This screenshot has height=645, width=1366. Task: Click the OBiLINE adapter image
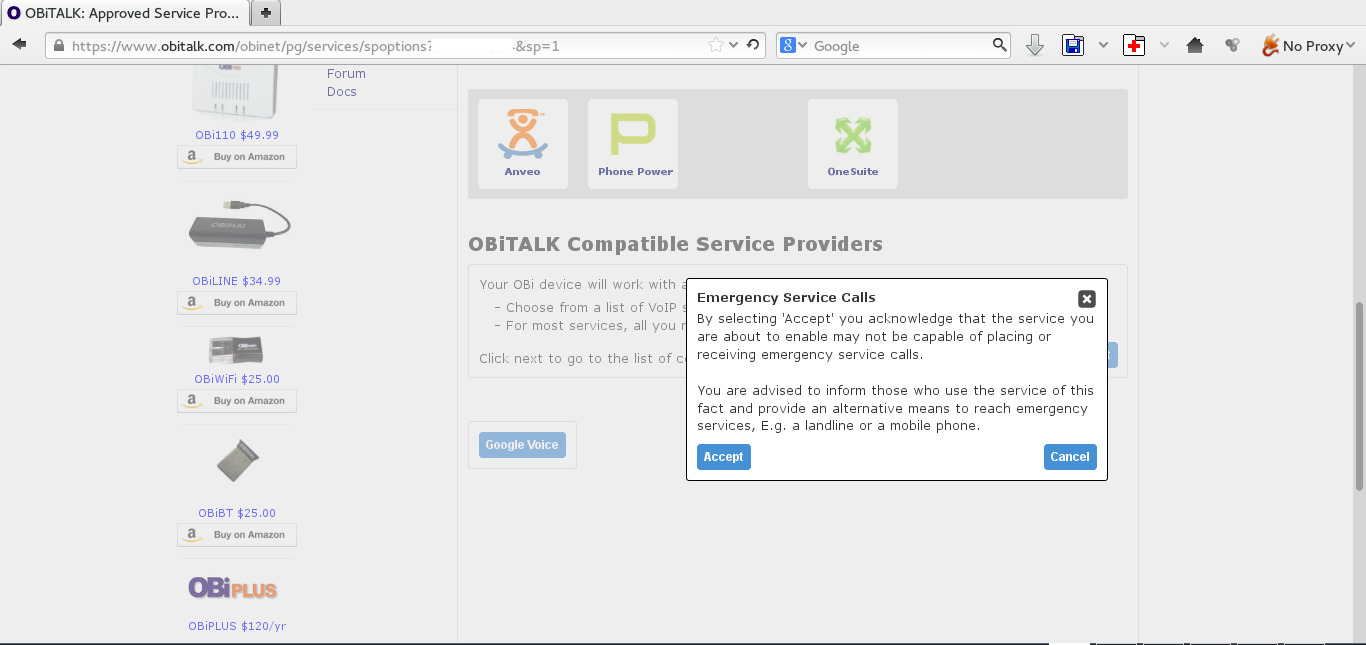coord(240,224)
